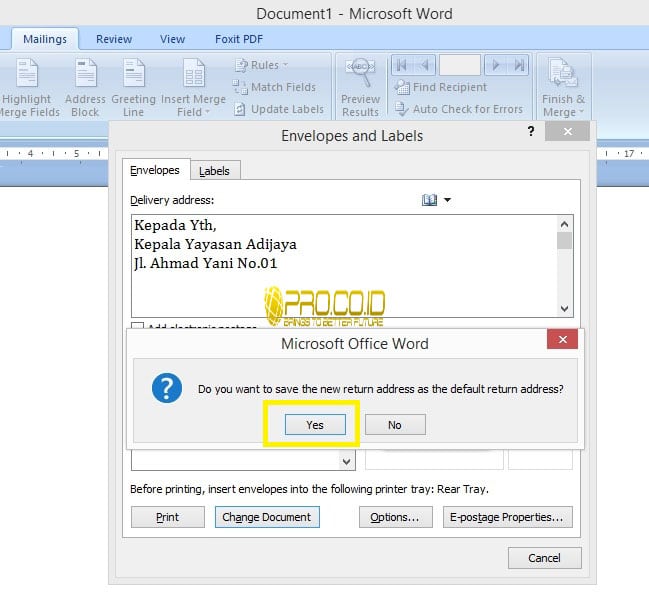Click Auto Check for Errors
The width and height of the screenshot is (649, 610).
click(459, 109)
